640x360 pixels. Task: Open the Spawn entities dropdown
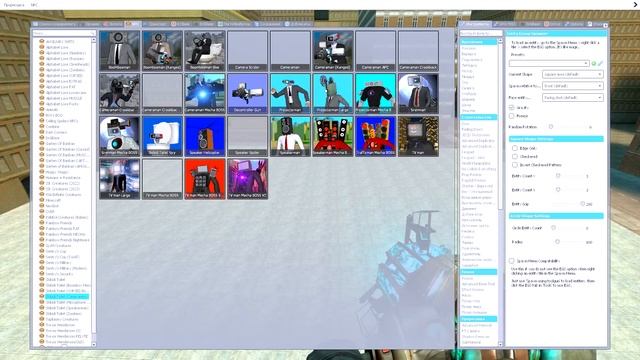click(x=573, y=86)
